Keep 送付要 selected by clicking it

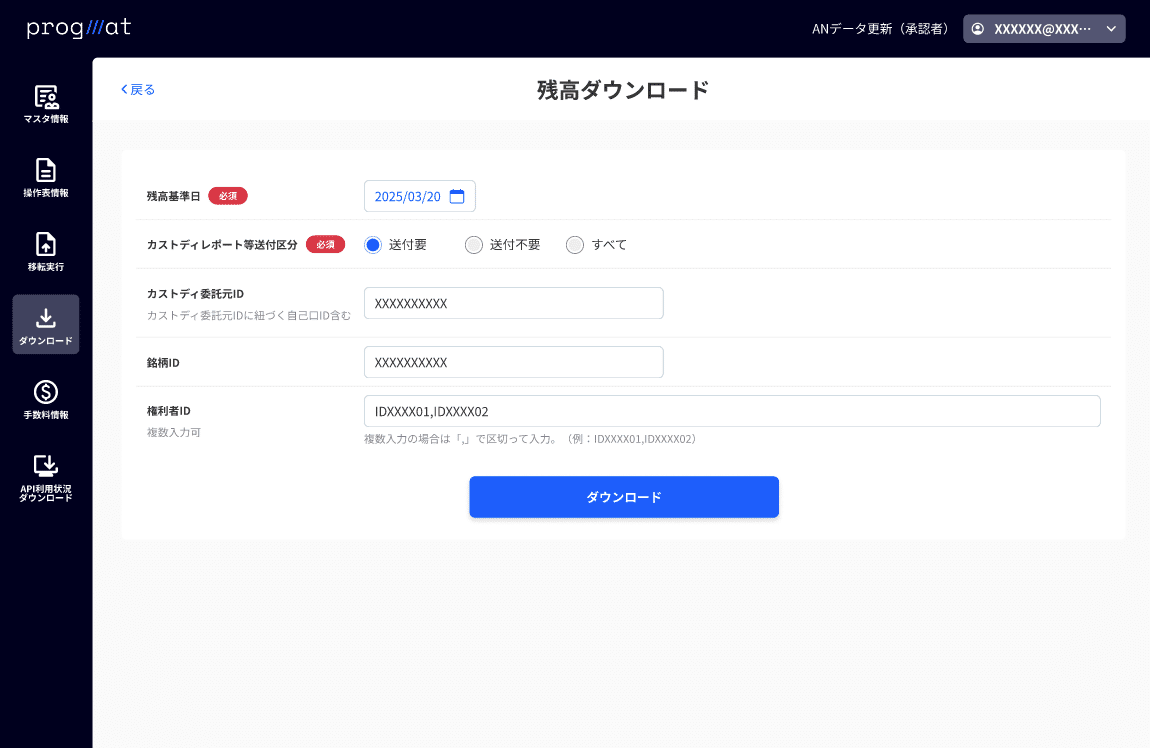[372, 244]
